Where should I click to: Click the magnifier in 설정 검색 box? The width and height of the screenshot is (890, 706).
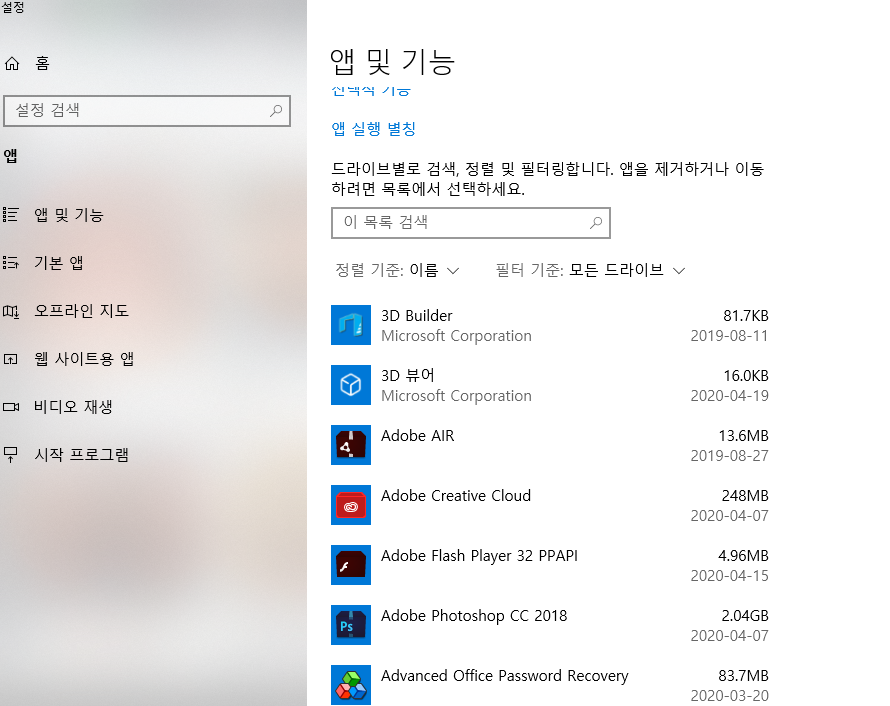(276, 111)
